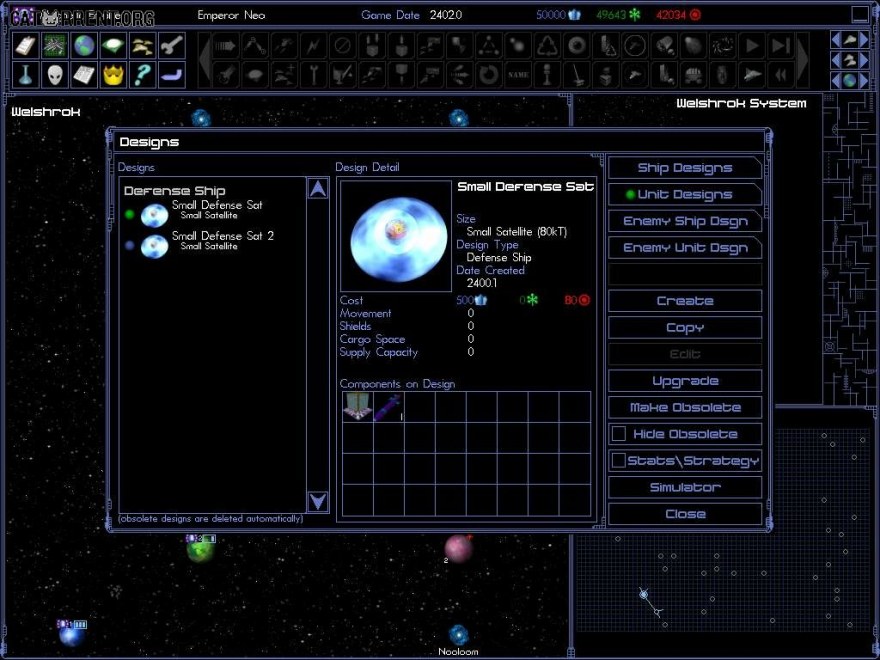The height and width of the screenshot is (660, 880).
Task: Select the Unit Designs view
Action: coord(685,194)
